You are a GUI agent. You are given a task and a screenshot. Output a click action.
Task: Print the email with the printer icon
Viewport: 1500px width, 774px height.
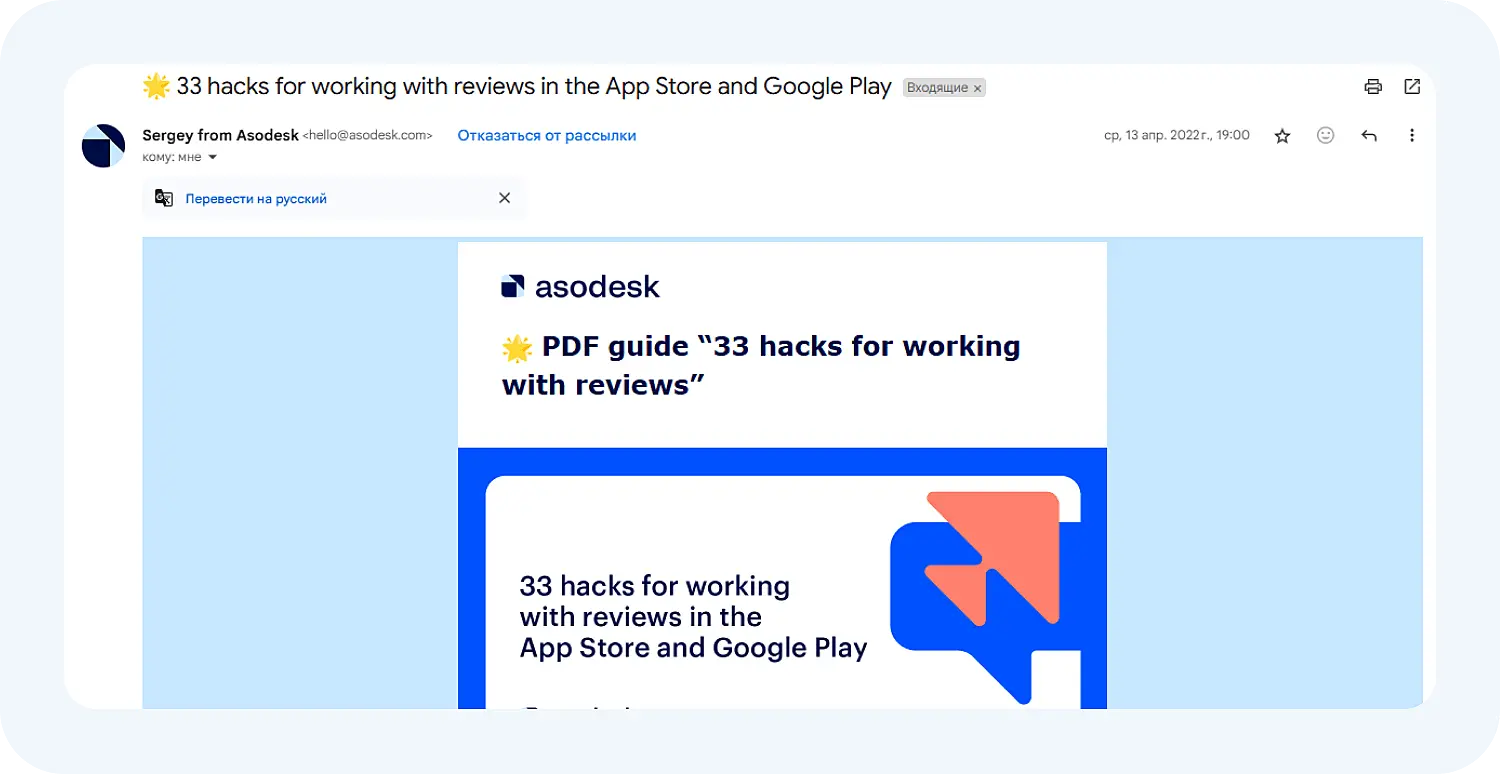(1373, 87)
